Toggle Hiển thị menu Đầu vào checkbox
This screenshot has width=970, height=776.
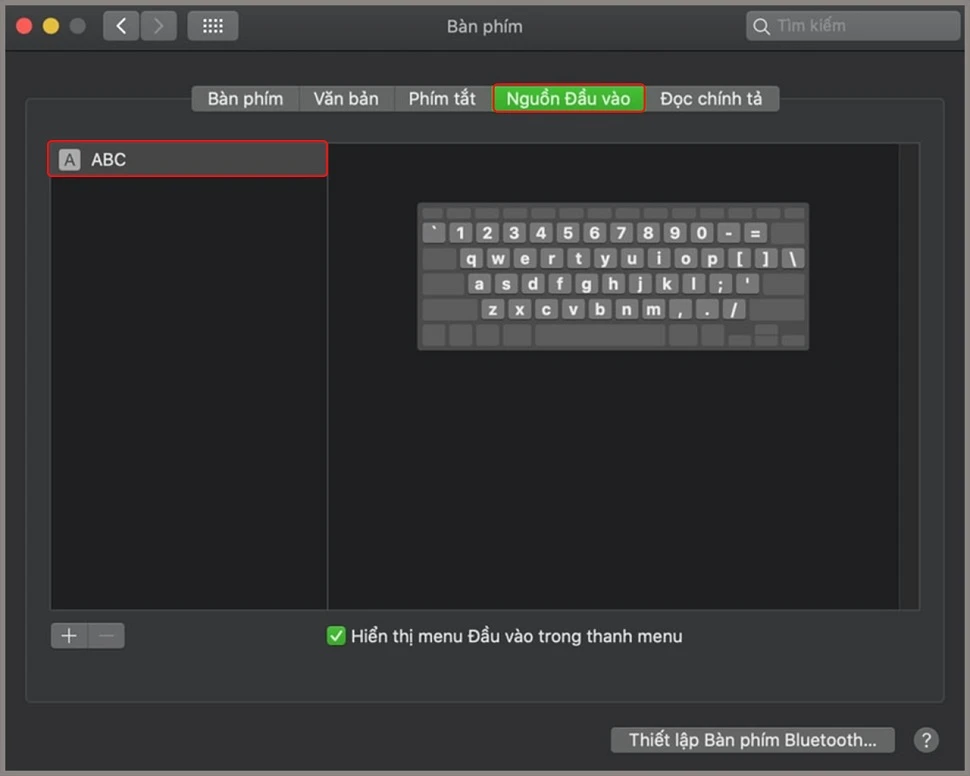tap(336, 636)
